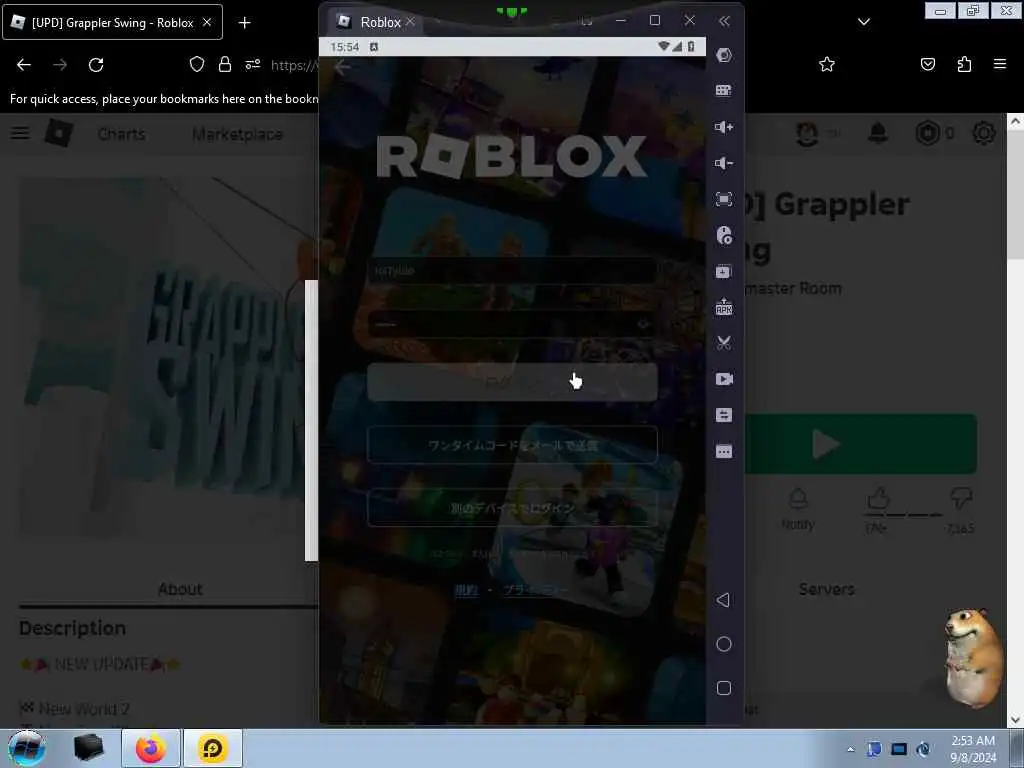Click Firefox icon in taskbar

(x=151, y=748)
